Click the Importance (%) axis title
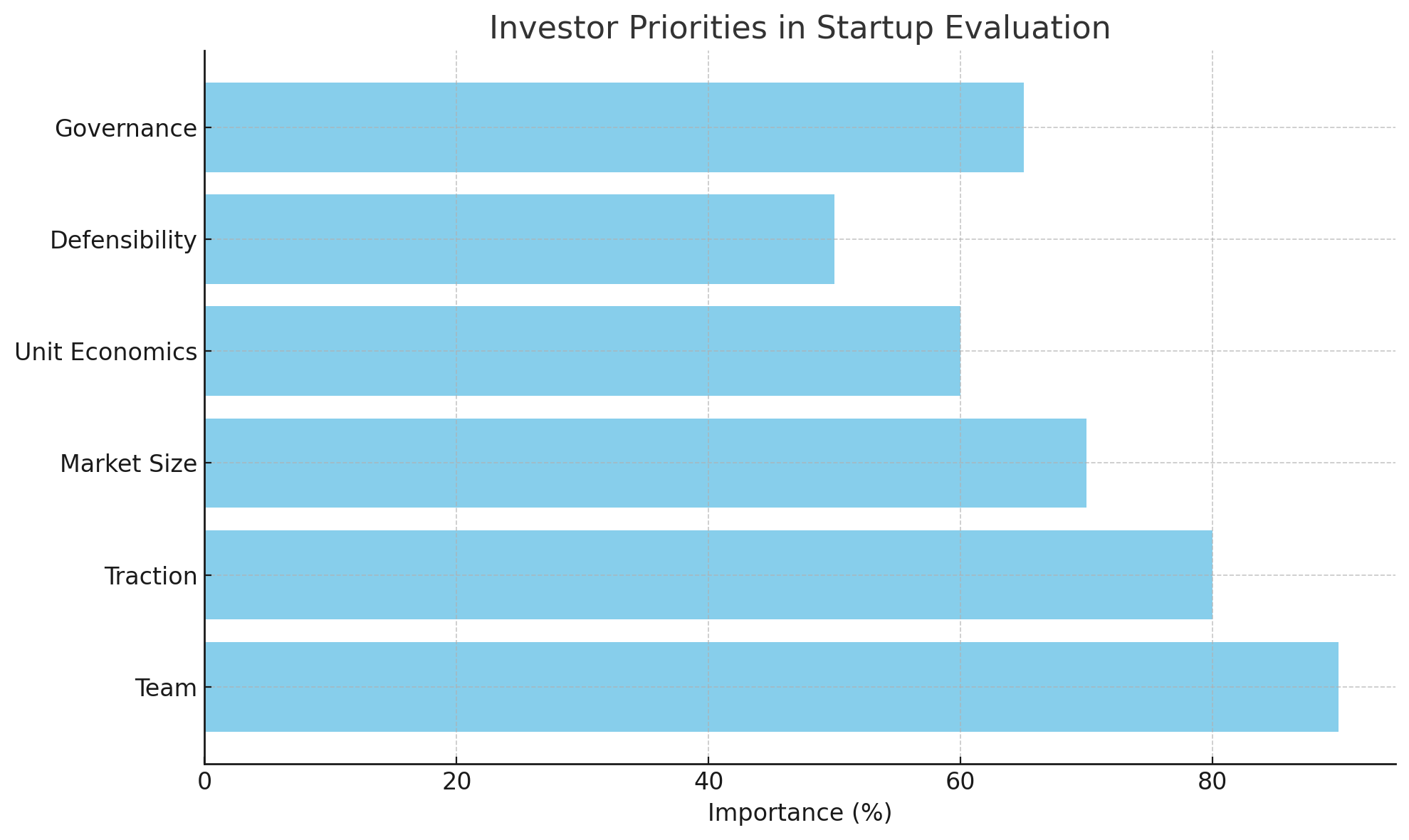This screenshot has width=1409, height=840. click(x=800, y=813)
